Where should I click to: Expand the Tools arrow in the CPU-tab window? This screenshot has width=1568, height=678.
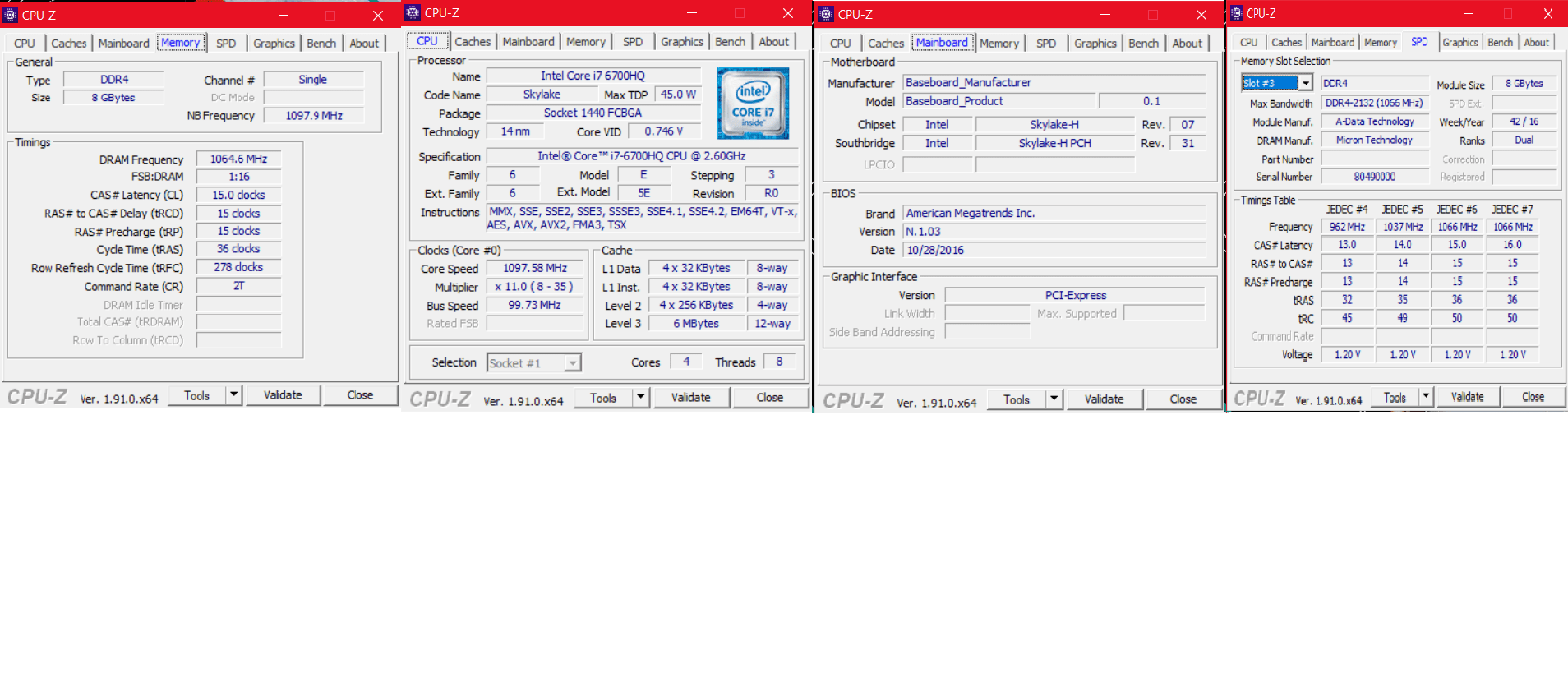click(x=641, y=398)
